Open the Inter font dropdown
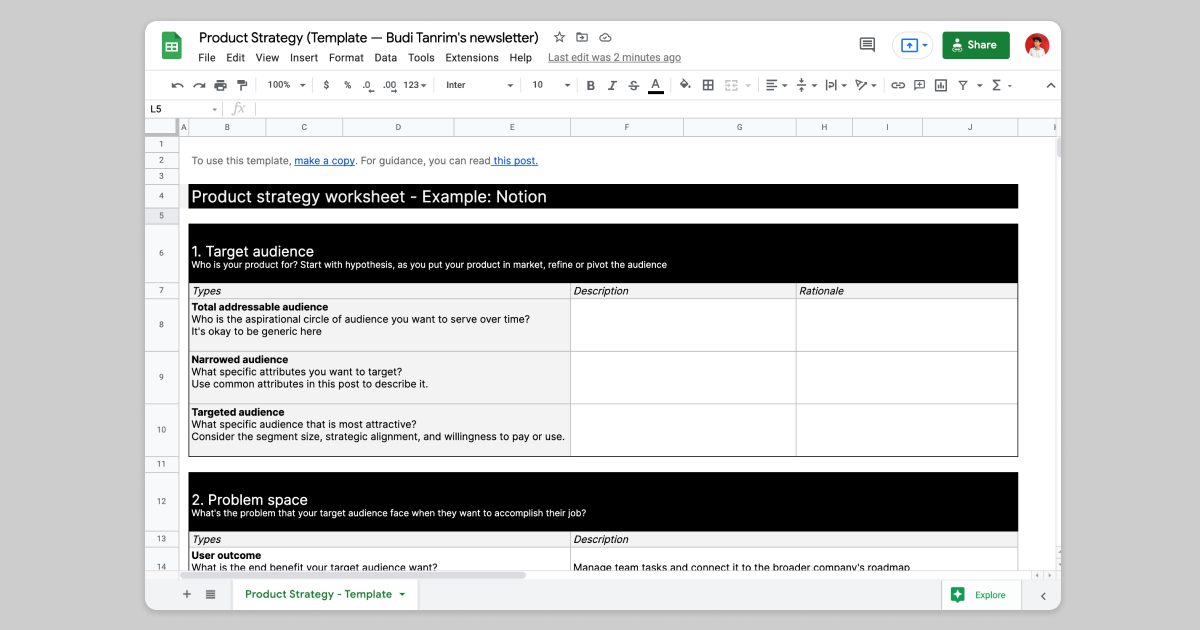The width and height of the screenshot is (1200, 630). pyautogui.click(x=479, y=86)
